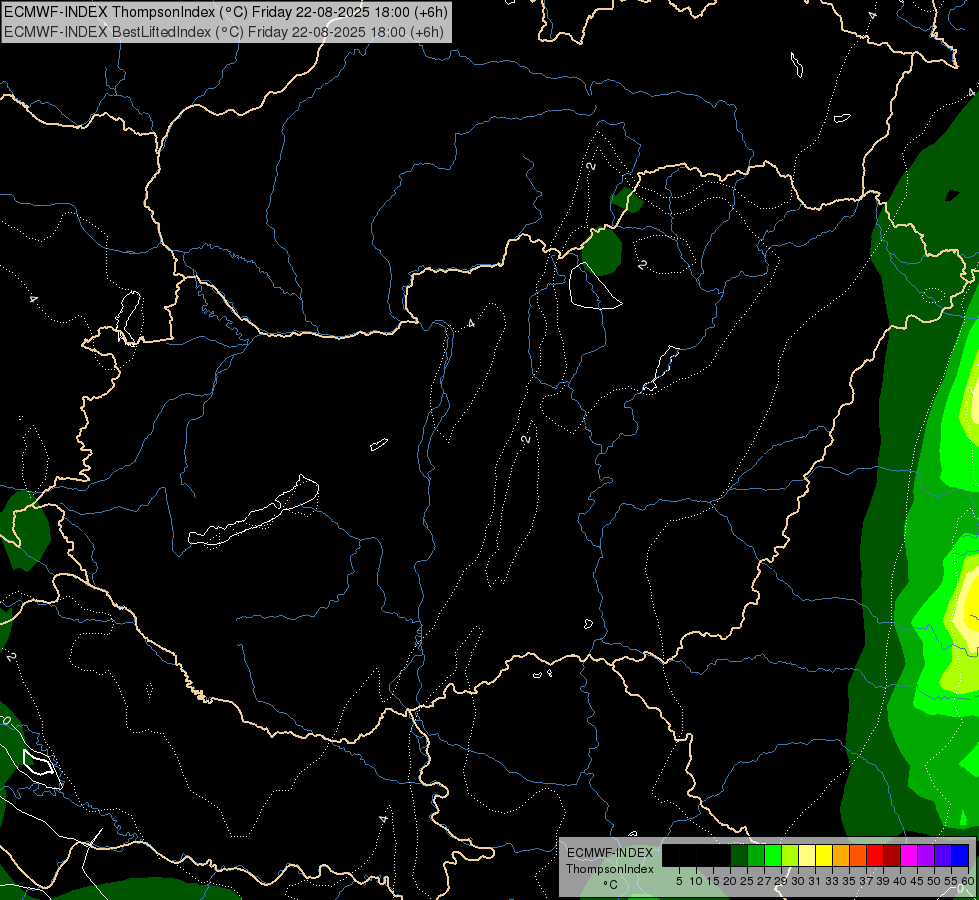The image size is (979, 900).
Task: Click legend tick label '39'
Action: pos(883,881)
